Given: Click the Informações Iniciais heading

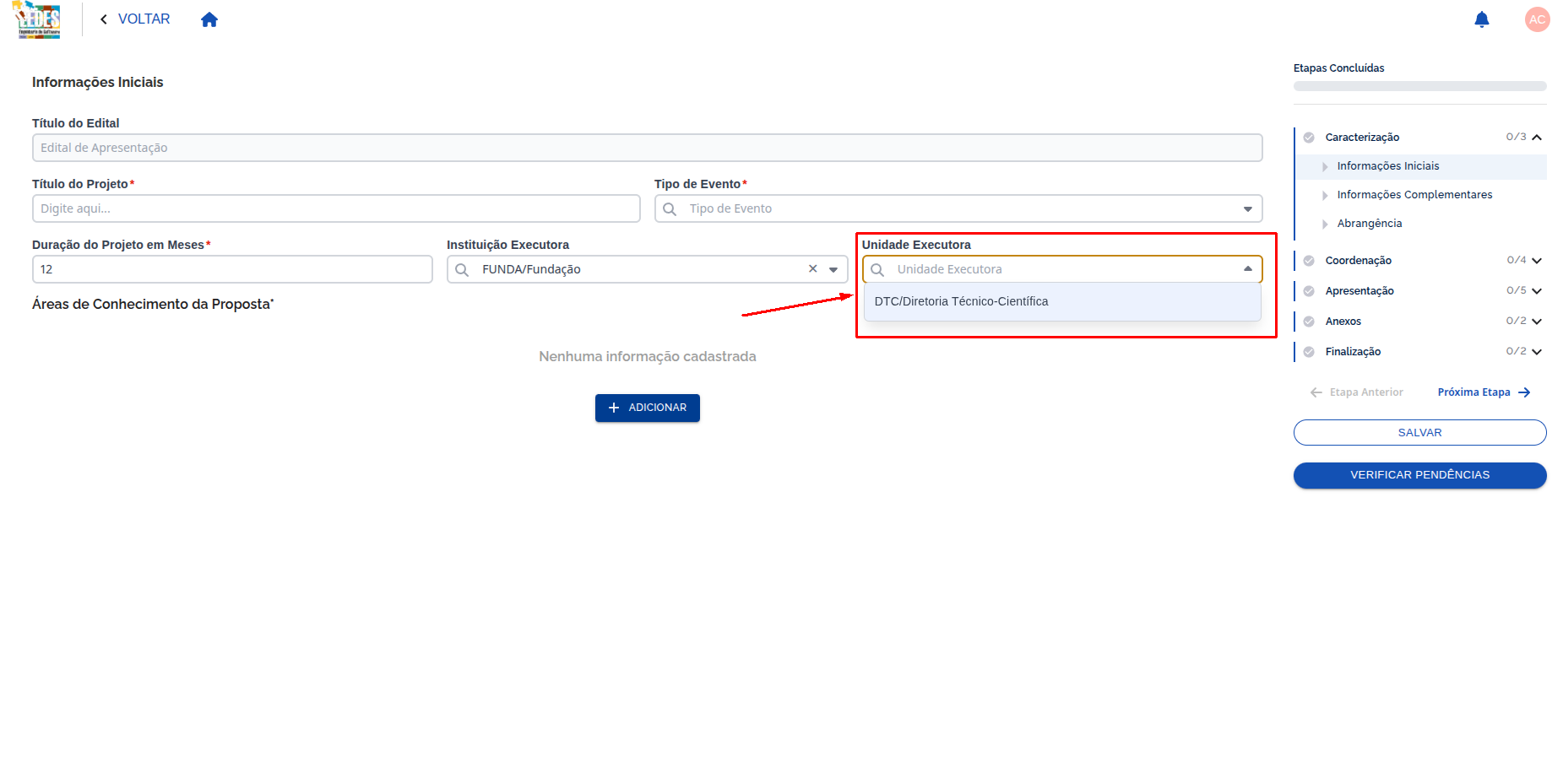Looking at the screenshot, I should [98, 82].
